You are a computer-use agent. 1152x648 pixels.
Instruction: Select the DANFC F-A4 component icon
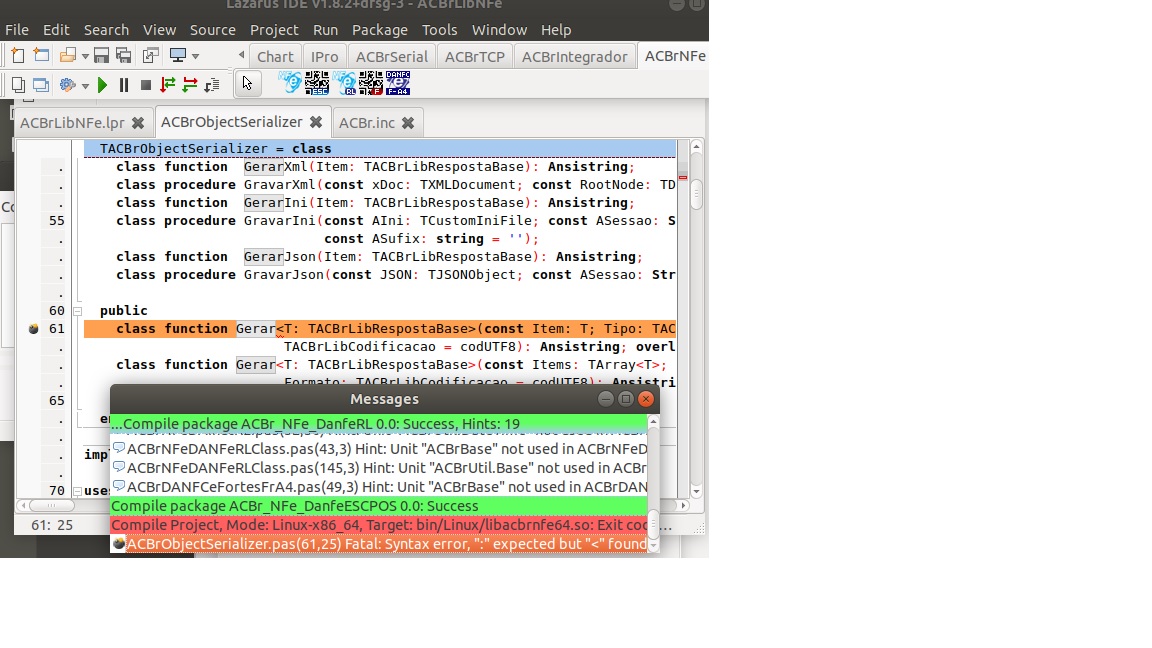[397, 83]
